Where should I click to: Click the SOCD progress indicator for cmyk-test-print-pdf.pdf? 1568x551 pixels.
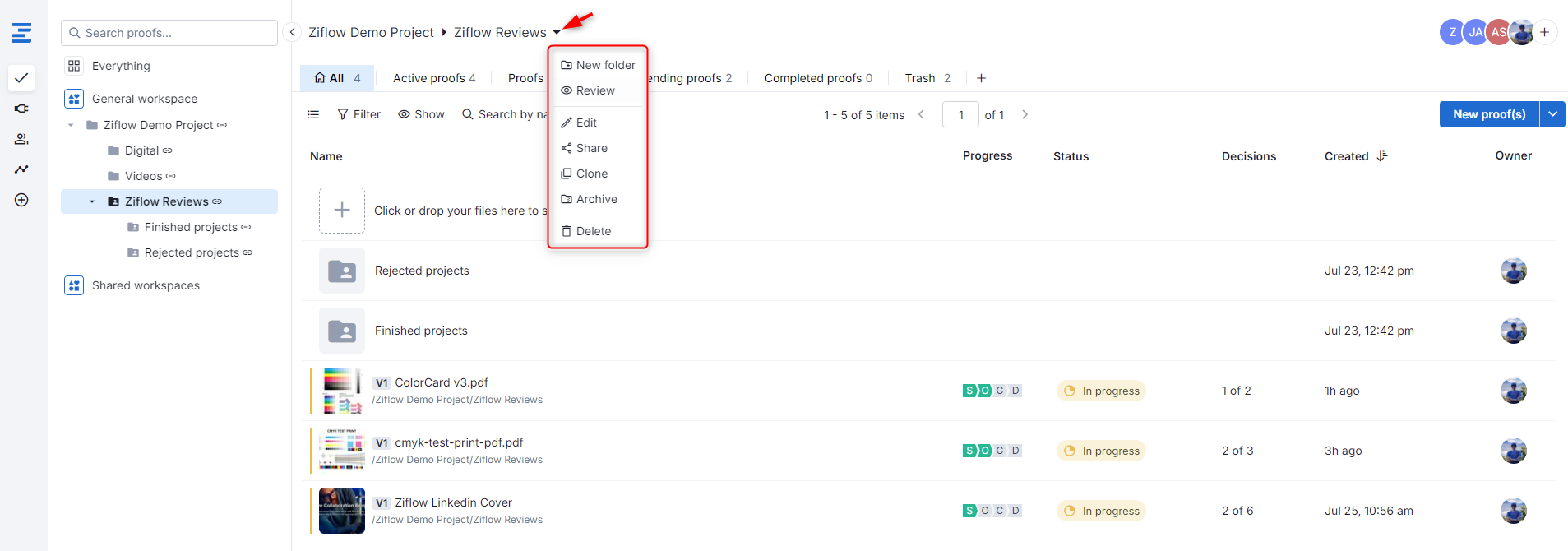click(992, 451)
